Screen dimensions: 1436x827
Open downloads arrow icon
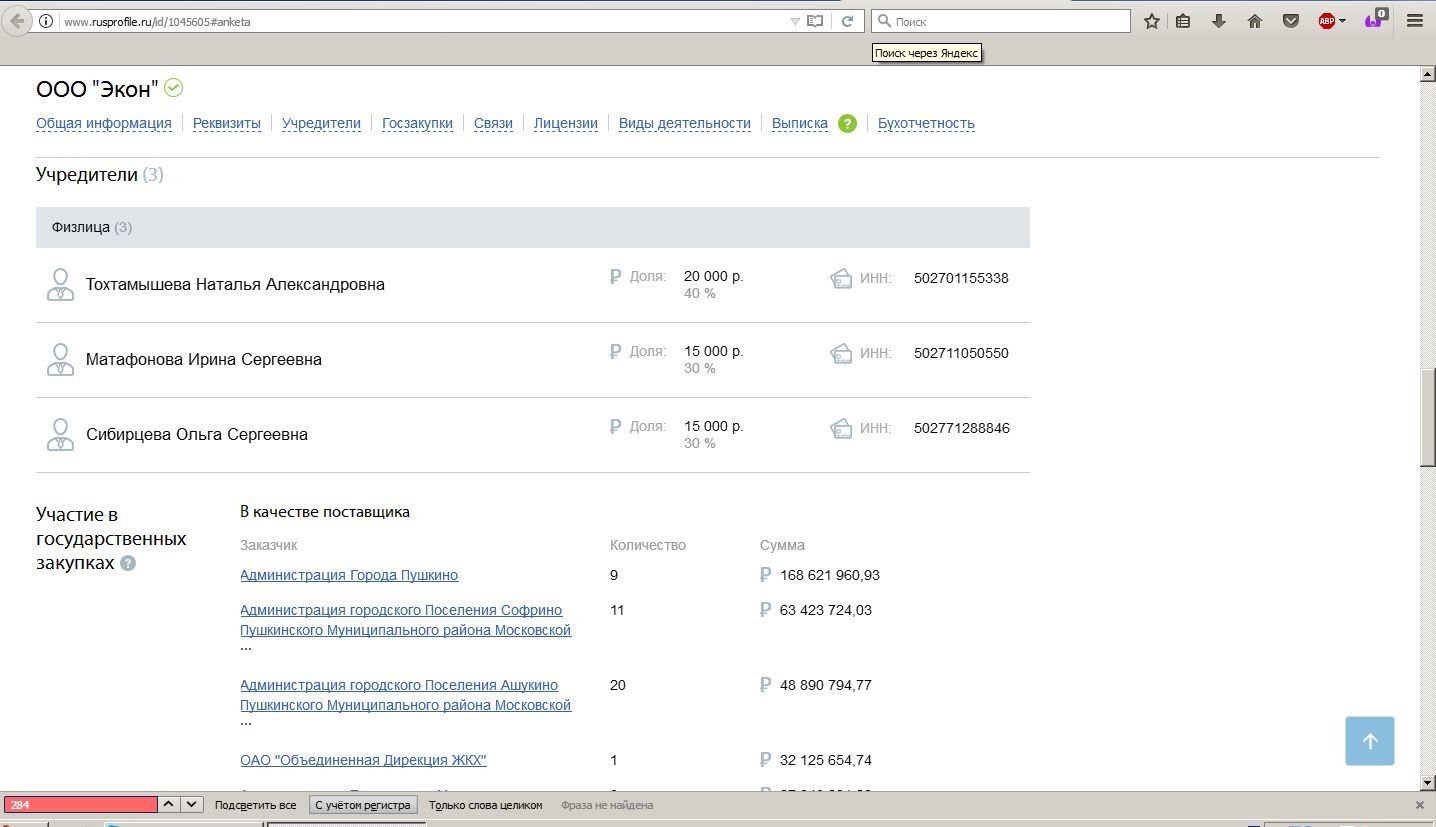tap(1219, 21)
